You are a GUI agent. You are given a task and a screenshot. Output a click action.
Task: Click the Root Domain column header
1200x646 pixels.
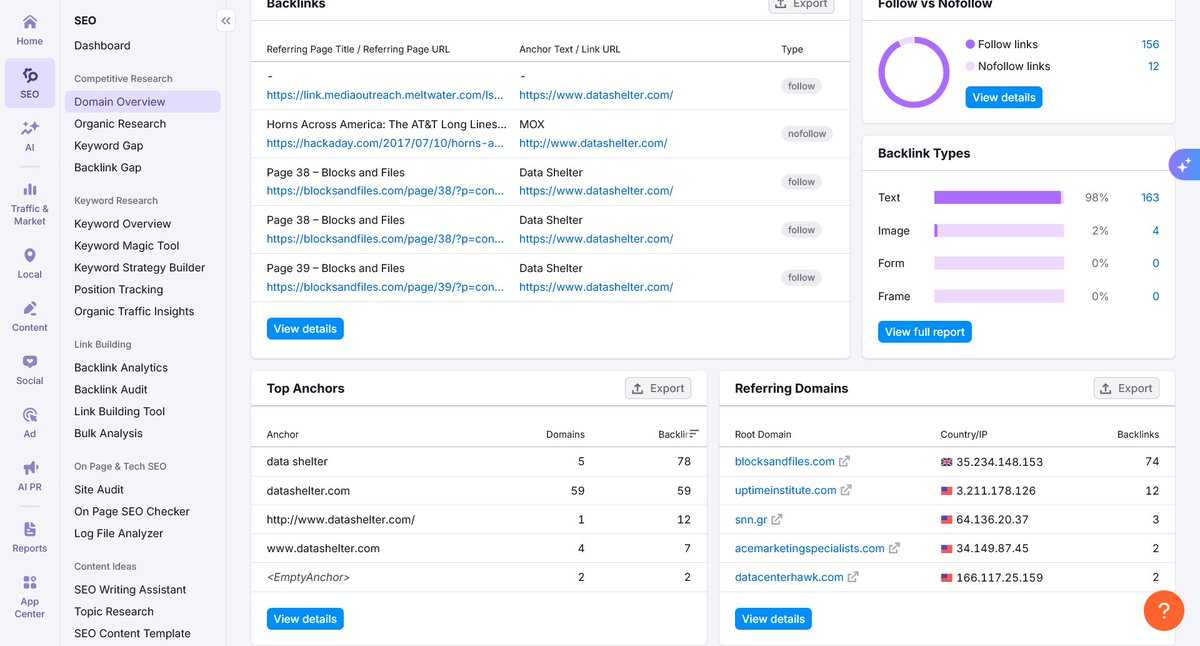pyautogui.click(x=763, y=435)
